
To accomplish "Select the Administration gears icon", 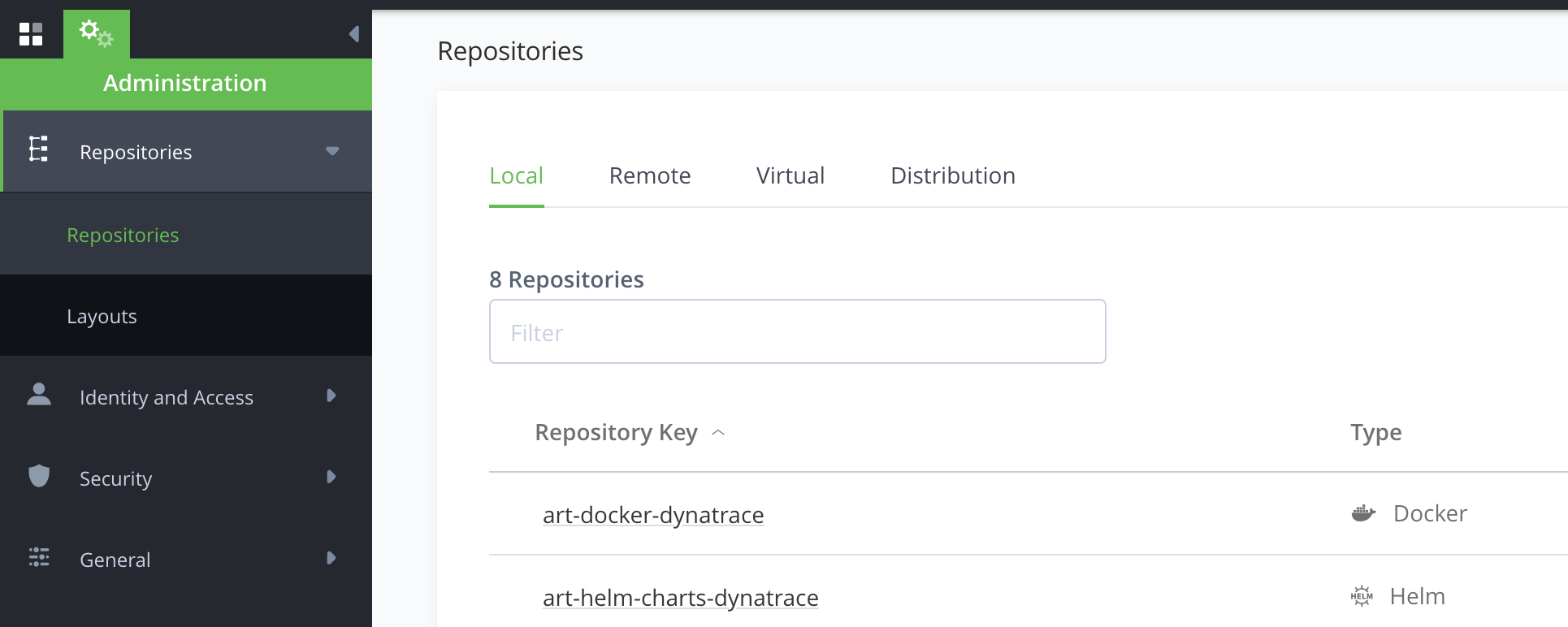I will pyautogui.click(x=96, y=34).
